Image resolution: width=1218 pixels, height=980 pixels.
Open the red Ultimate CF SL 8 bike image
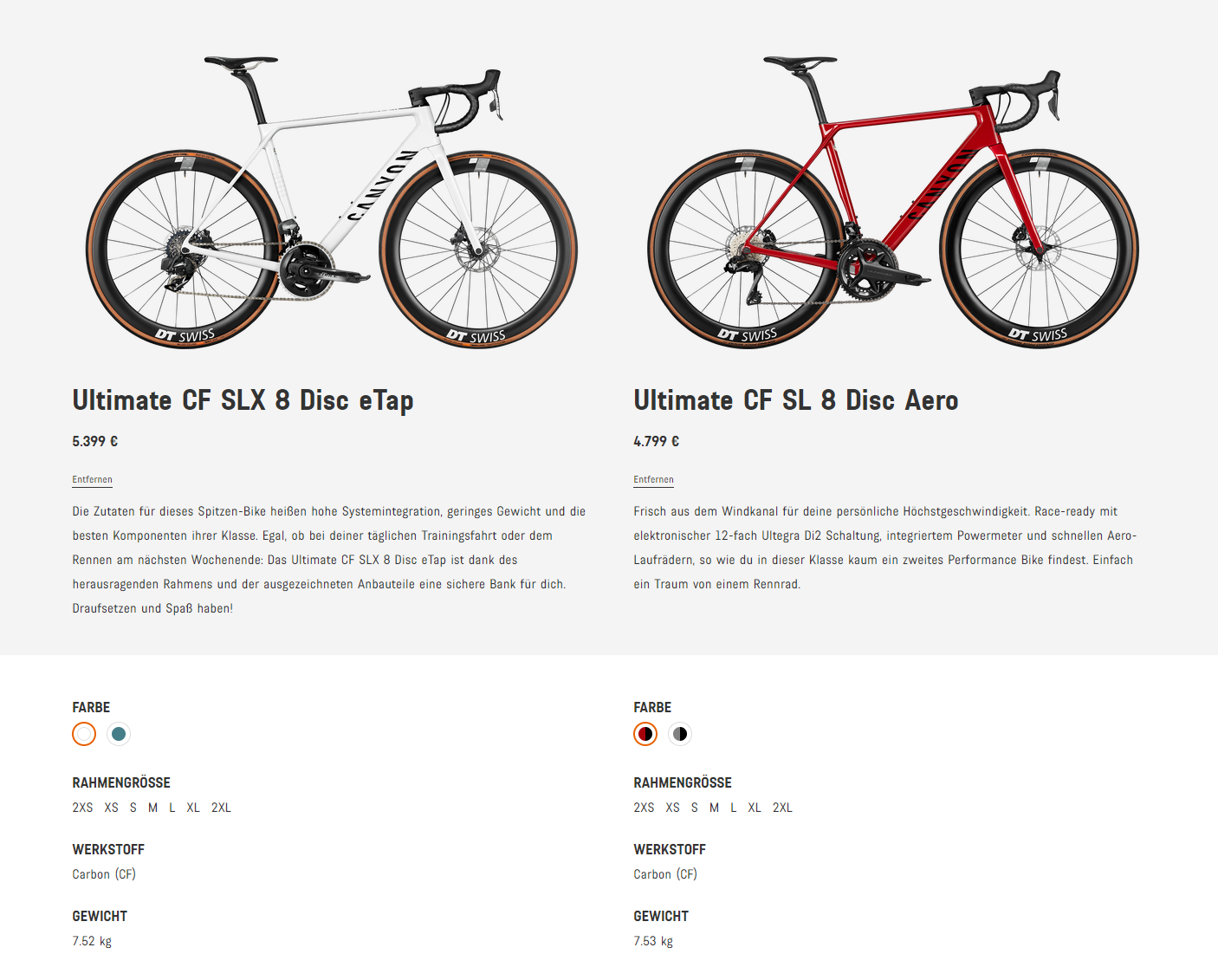(x=893, y=204)
